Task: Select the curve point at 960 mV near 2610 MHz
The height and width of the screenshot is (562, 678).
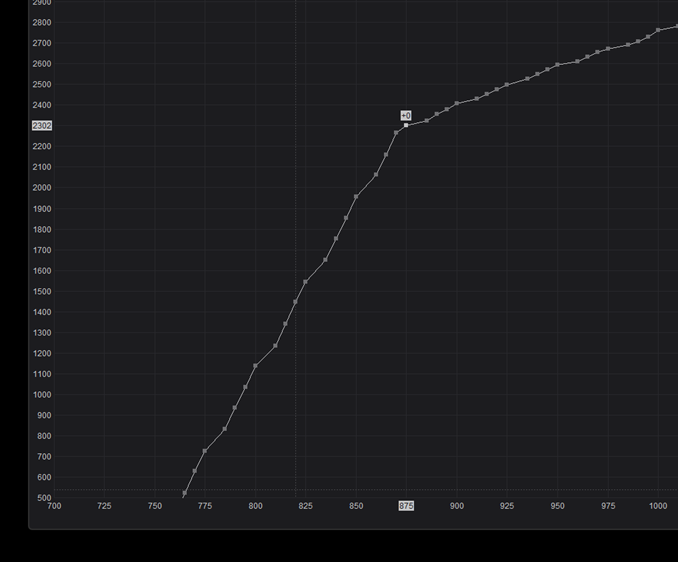Action: (578, 61)
